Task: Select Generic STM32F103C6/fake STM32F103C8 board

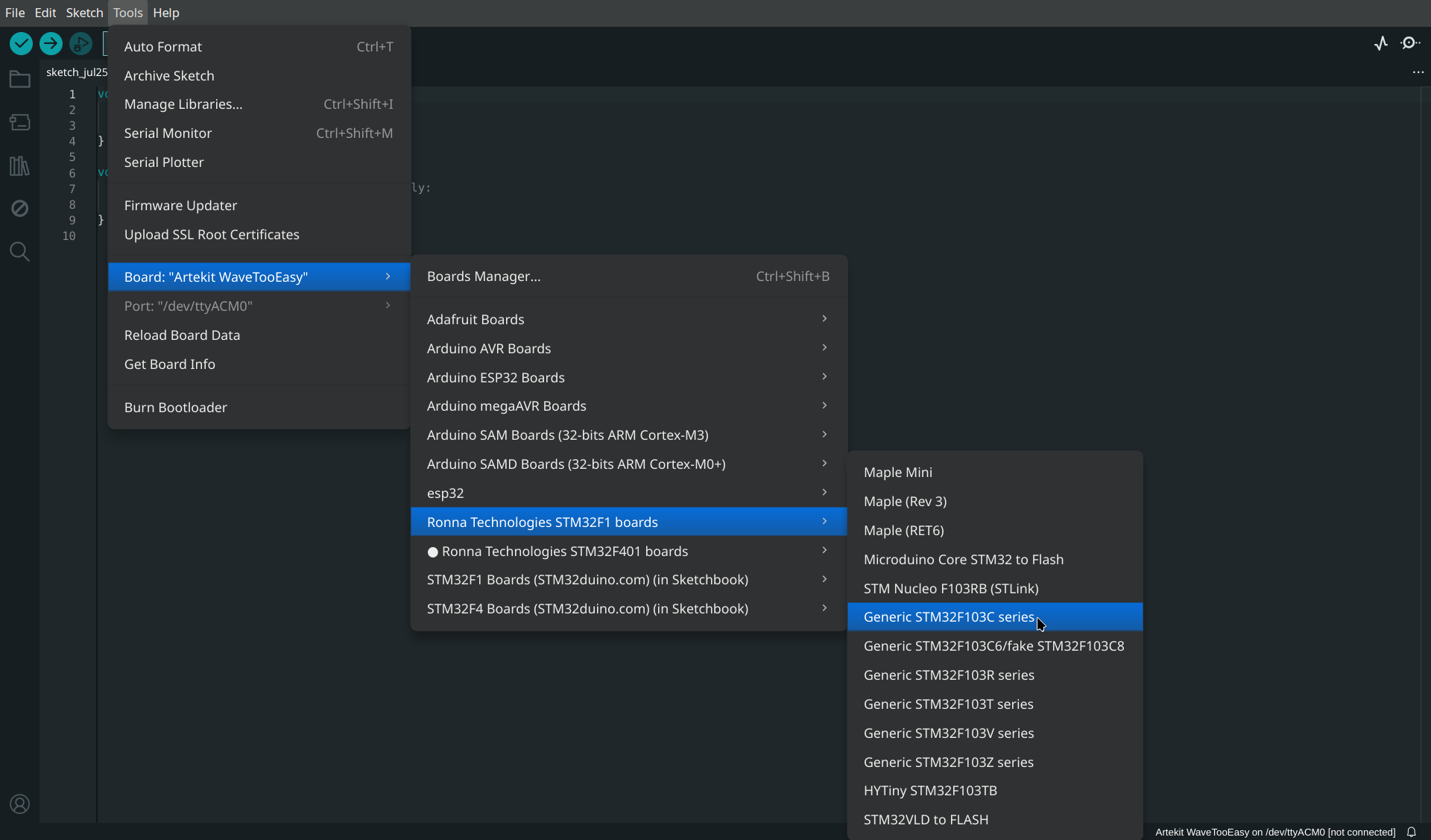Action: [x=994, y=645]
